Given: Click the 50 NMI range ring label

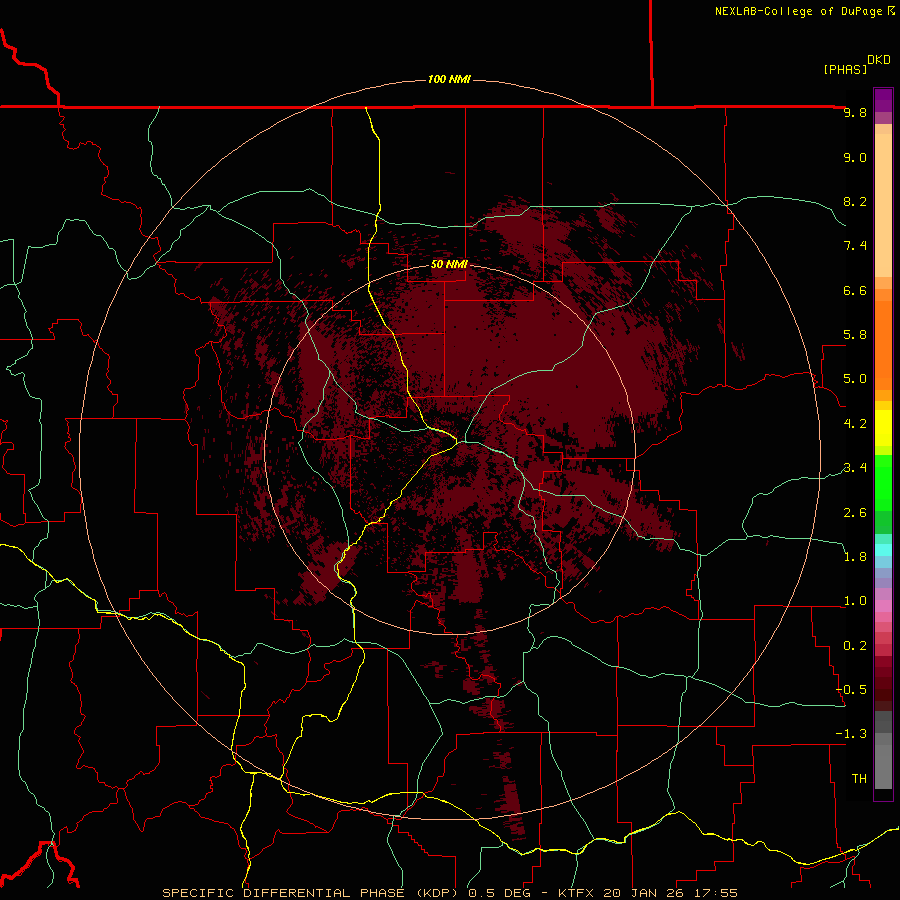Looking at the screenshot, I should pos(449,265).
